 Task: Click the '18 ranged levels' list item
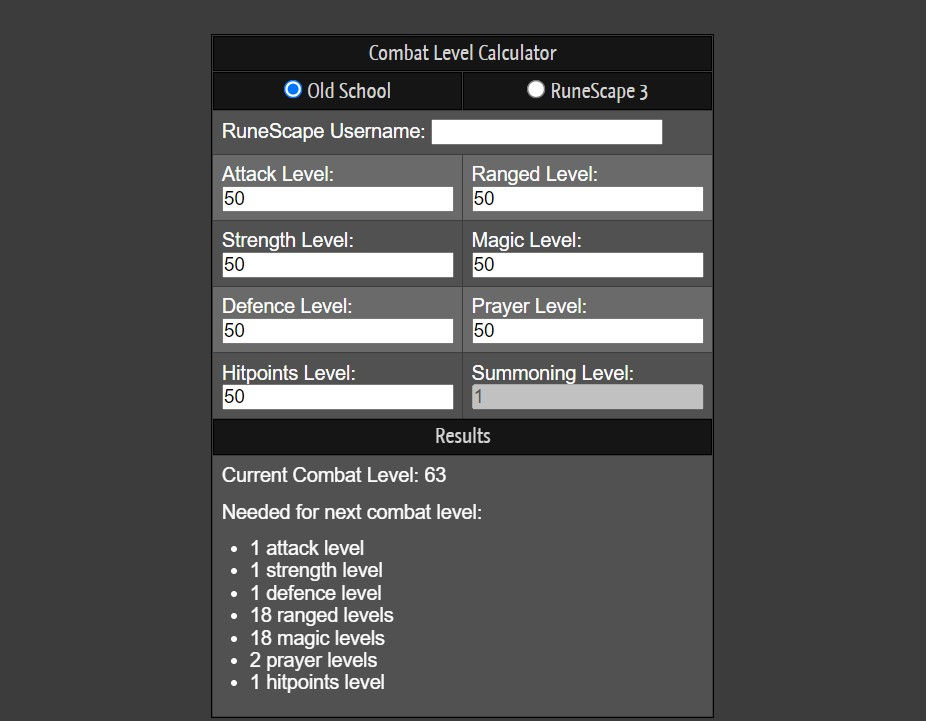[x=322, y=615]
